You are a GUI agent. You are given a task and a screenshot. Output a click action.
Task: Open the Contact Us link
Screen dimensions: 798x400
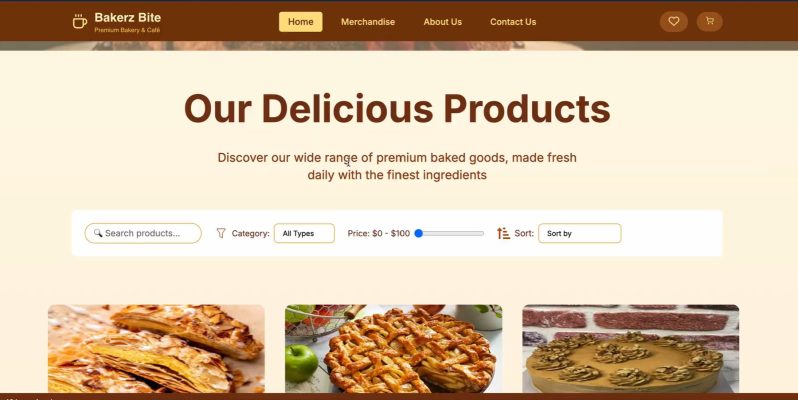click(512, 22)
